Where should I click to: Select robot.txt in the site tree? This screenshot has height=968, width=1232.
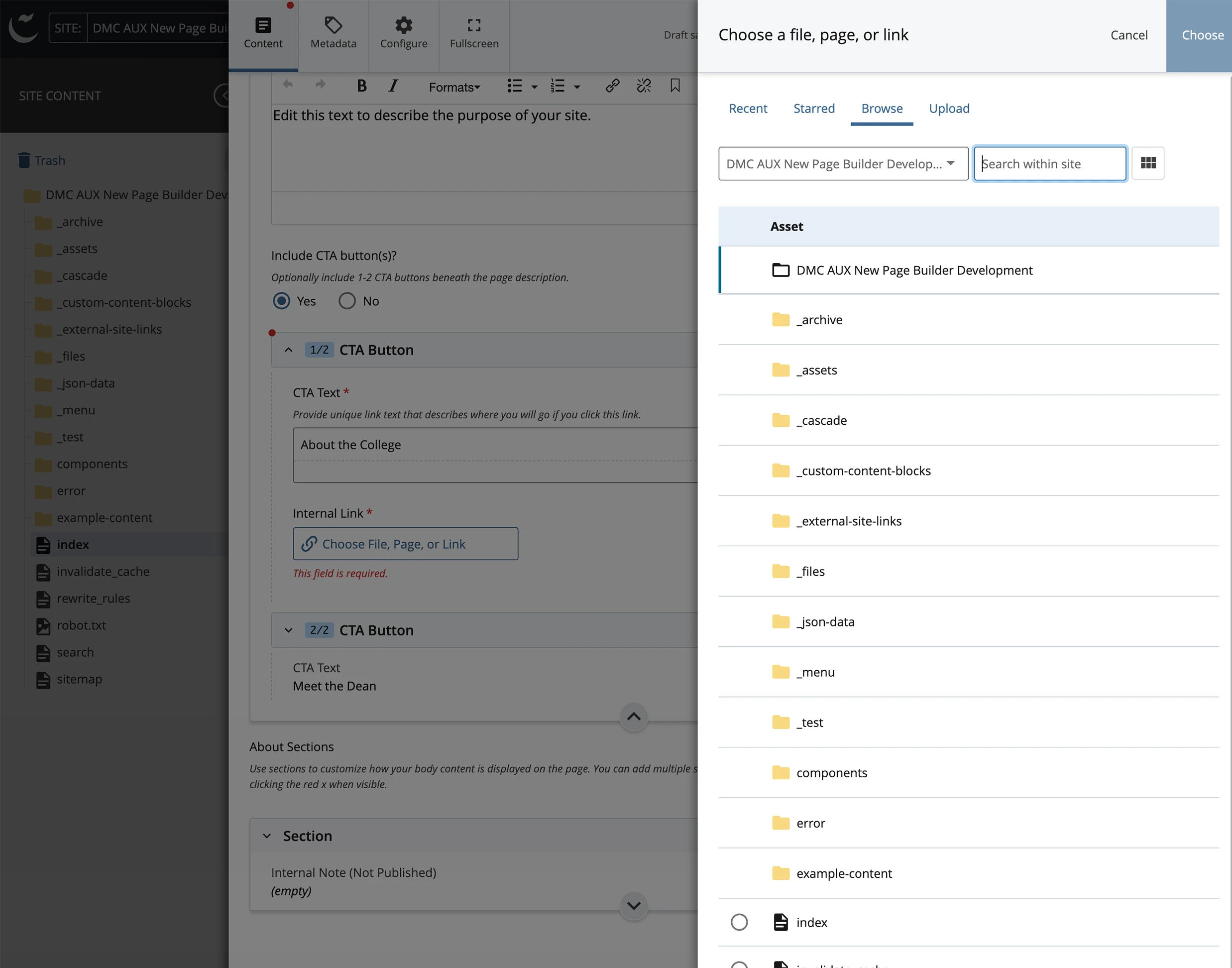(x=81, y=625)
